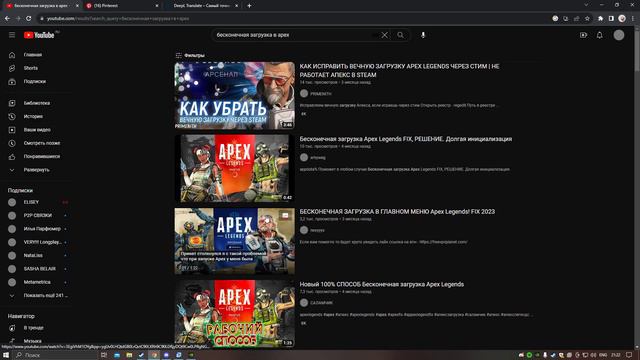The image size is (640, 360).
Task: Open the browser extensions puzzle icon
Action: tap(600, 18)
